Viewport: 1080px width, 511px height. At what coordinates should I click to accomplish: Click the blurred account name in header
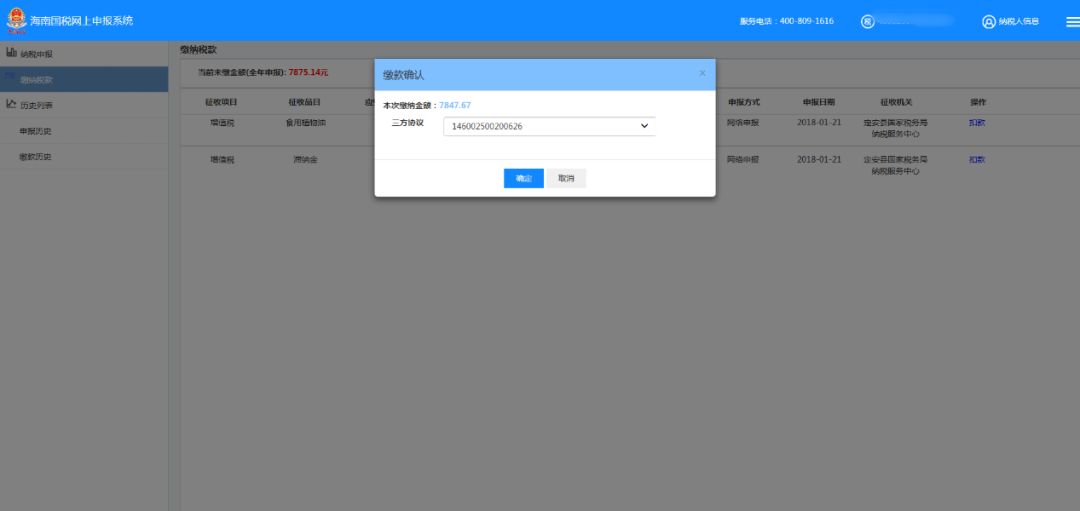pyautogui.click(x=915, y=21)
